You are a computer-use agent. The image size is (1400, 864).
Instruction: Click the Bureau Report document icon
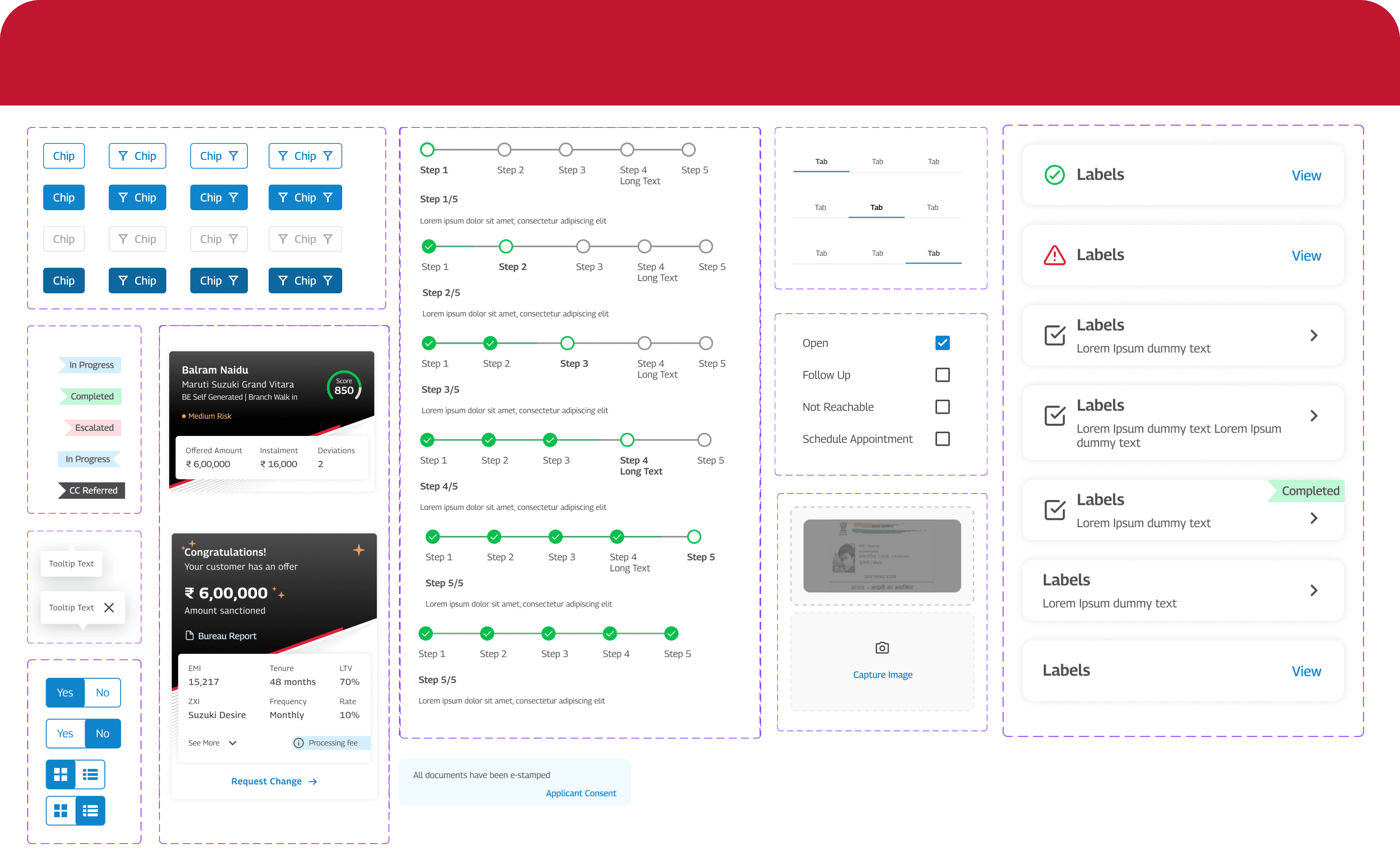[x=190, y=635]
